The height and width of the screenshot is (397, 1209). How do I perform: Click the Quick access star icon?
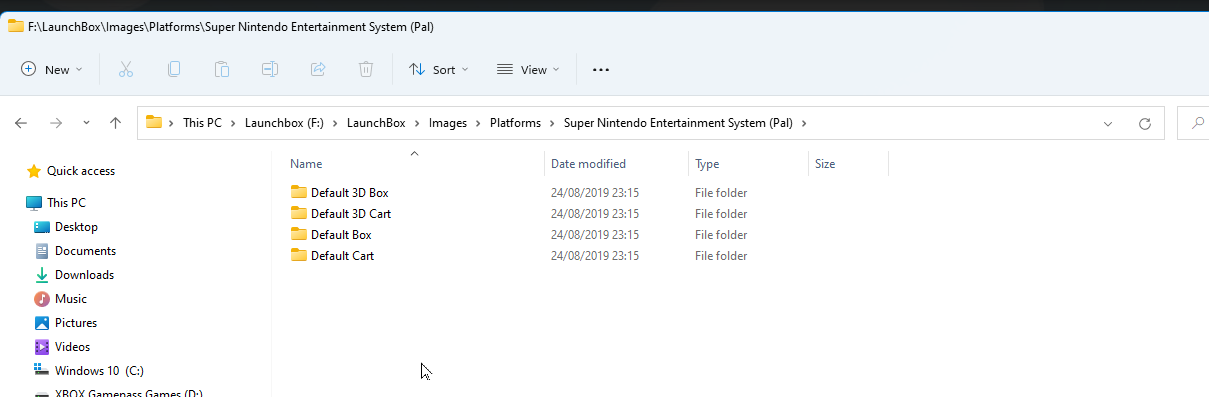(34, 171)
